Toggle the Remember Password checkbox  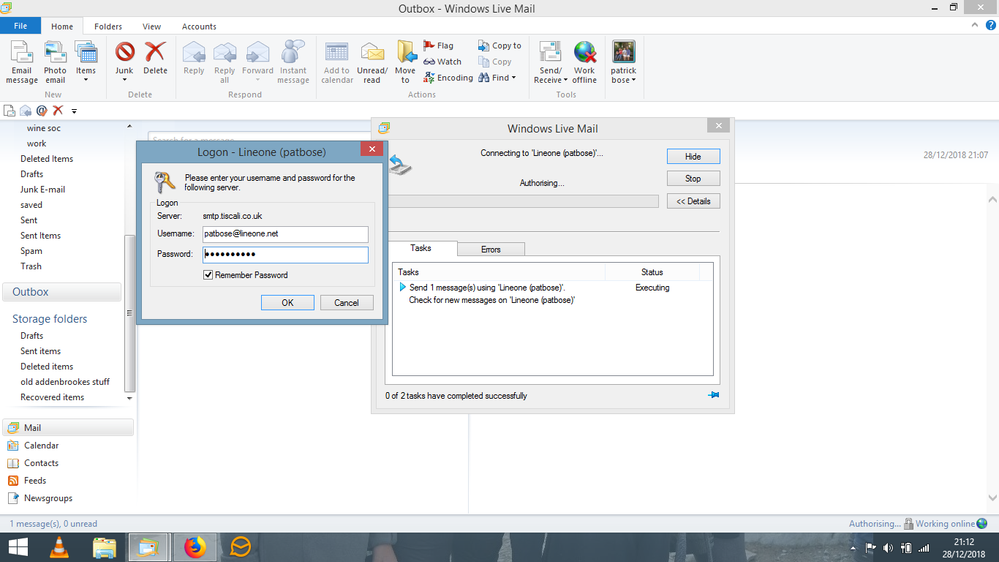(208, 275)
